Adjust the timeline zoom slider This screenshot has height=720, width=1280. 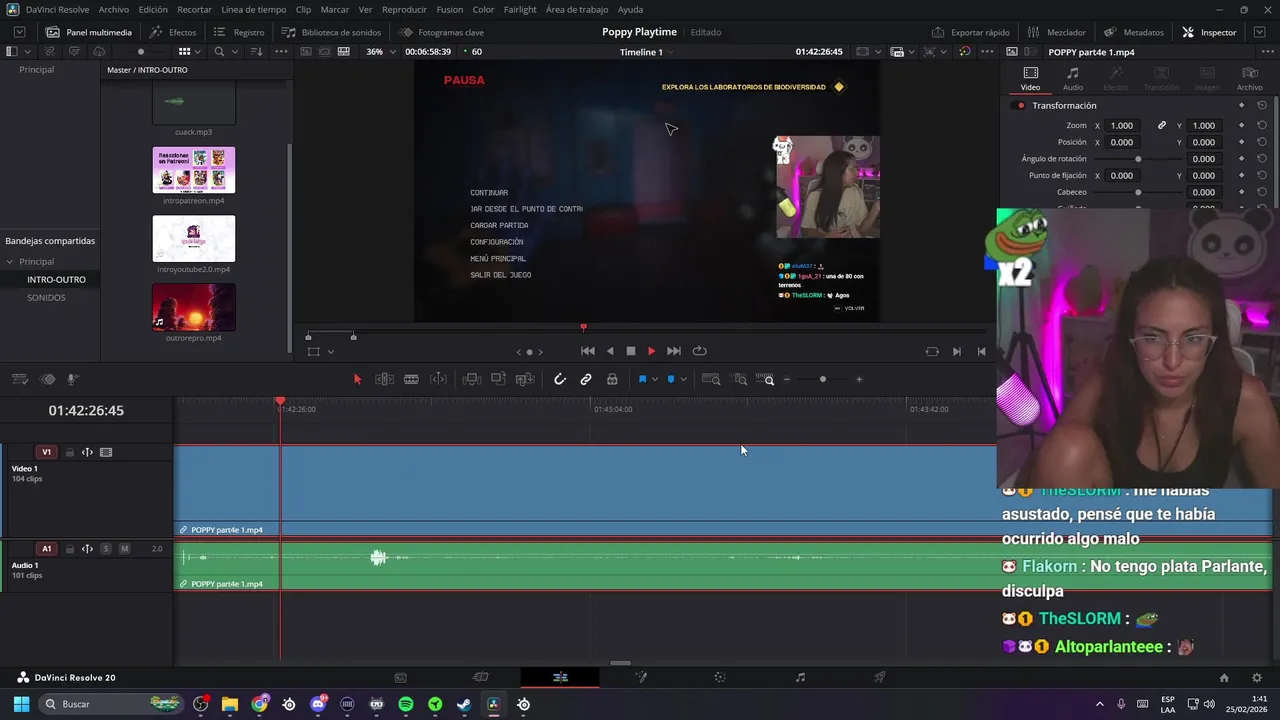coord(822,379)
